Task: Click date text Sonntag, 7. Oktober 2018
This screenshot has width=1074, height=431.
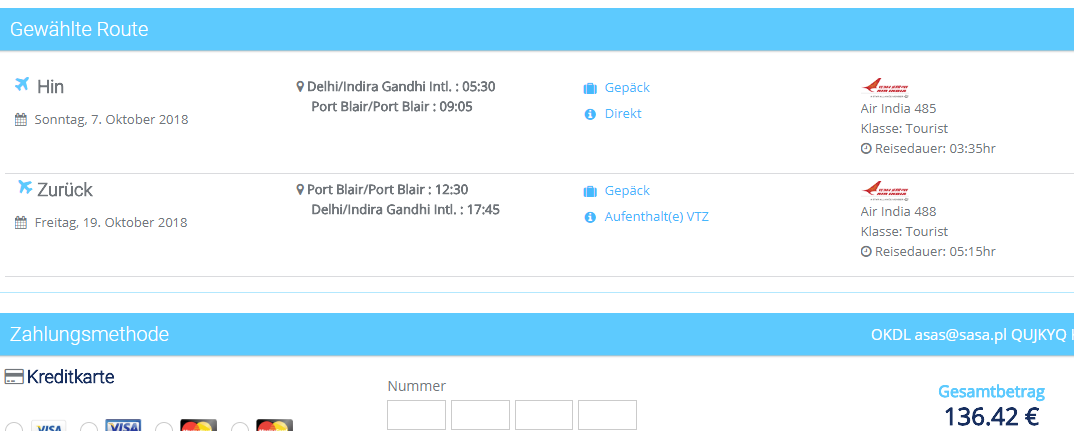Action: [x=111, y=119]
